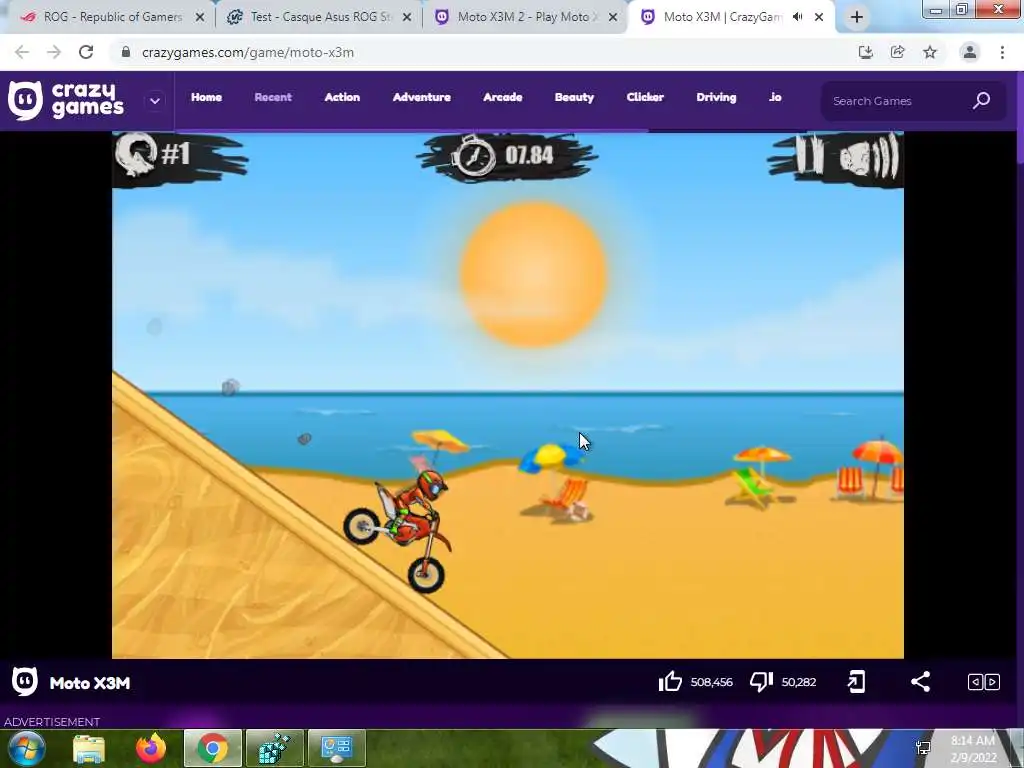Open File Explorer from taskbar
Image resolution: width=1024 pixels, height=768 pixels.
89,748
